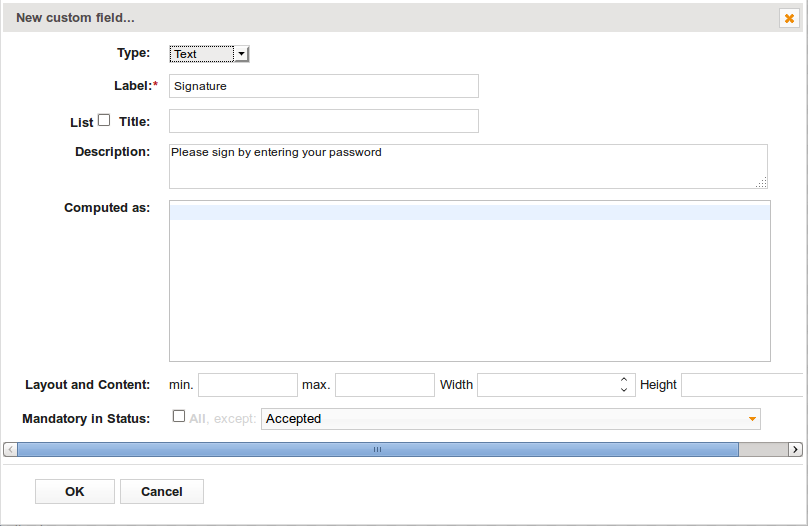808x526 pixels.
Task: Click the horizontal scrollbar left arrow
Action: 10,450
